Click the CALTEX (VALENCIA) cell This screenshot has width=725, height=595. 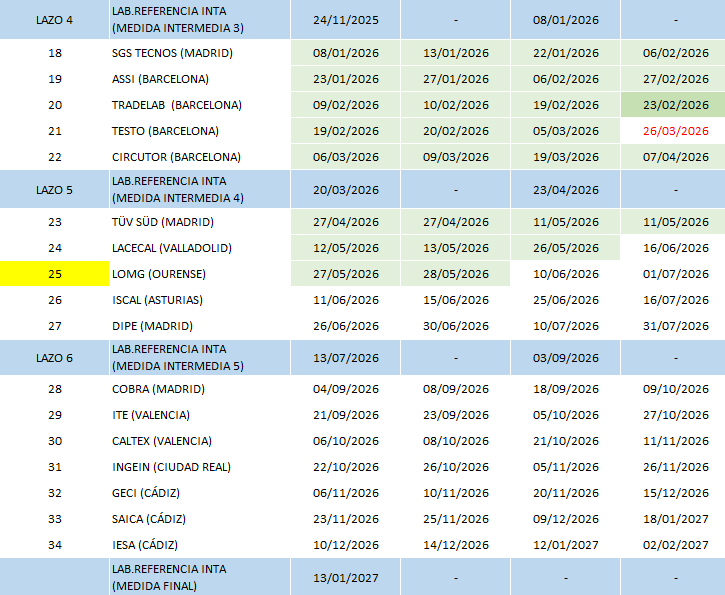tap(199, 441)
